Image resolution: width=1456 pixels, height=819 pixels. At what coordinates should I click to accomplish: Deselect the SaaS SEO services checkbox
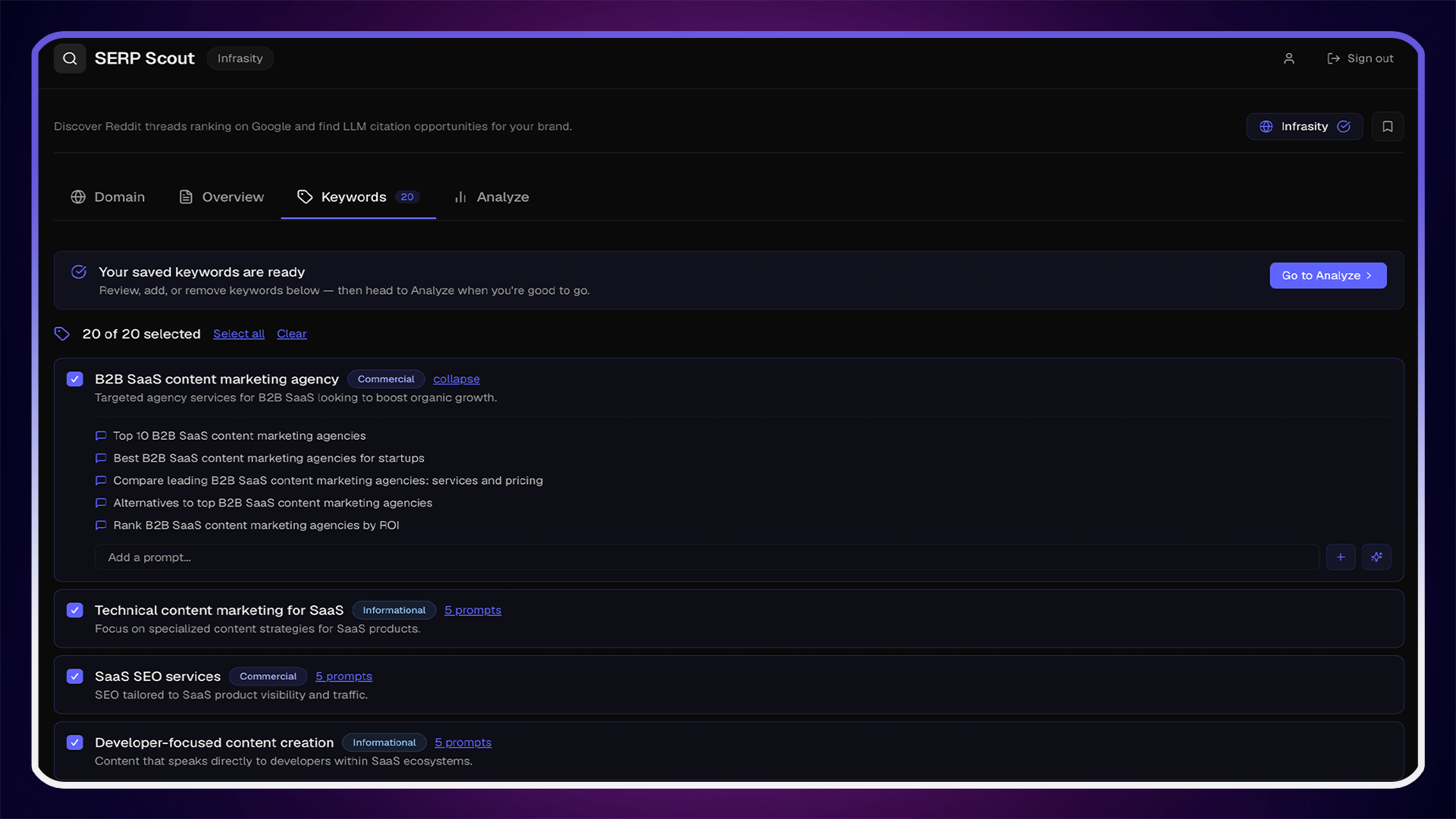[75, 676]
